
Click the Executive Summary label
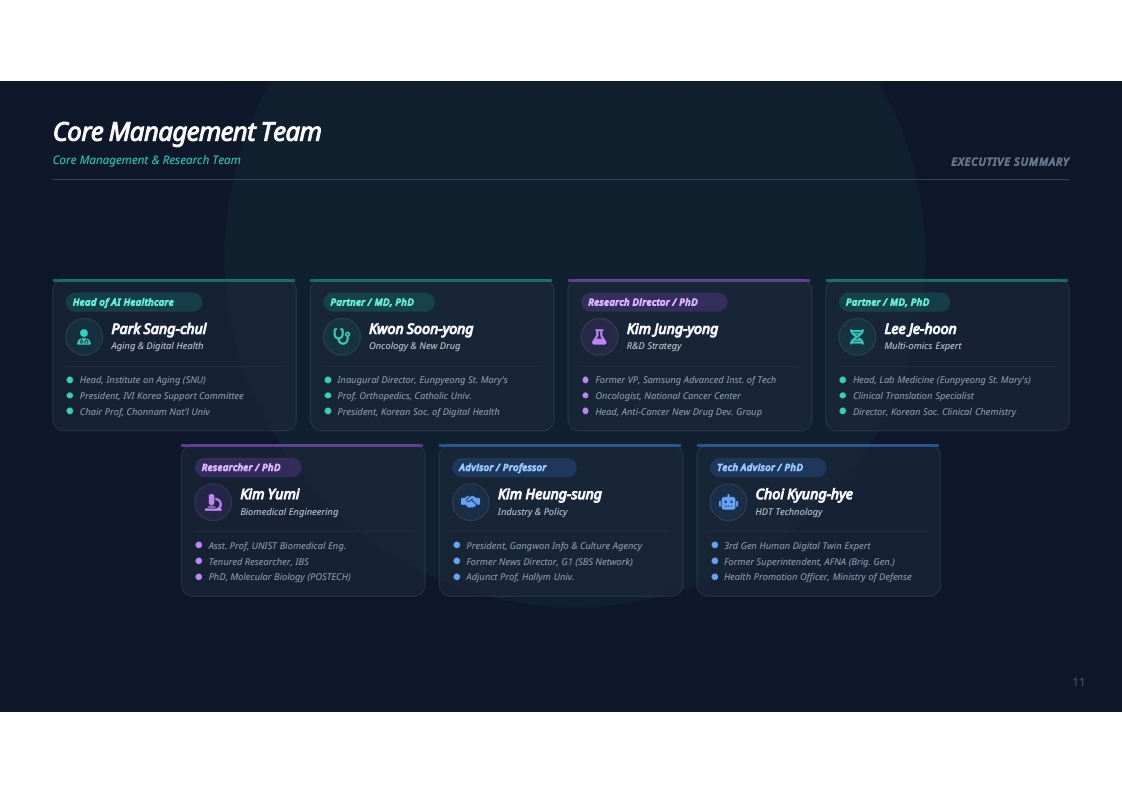tap(1010, 162)
